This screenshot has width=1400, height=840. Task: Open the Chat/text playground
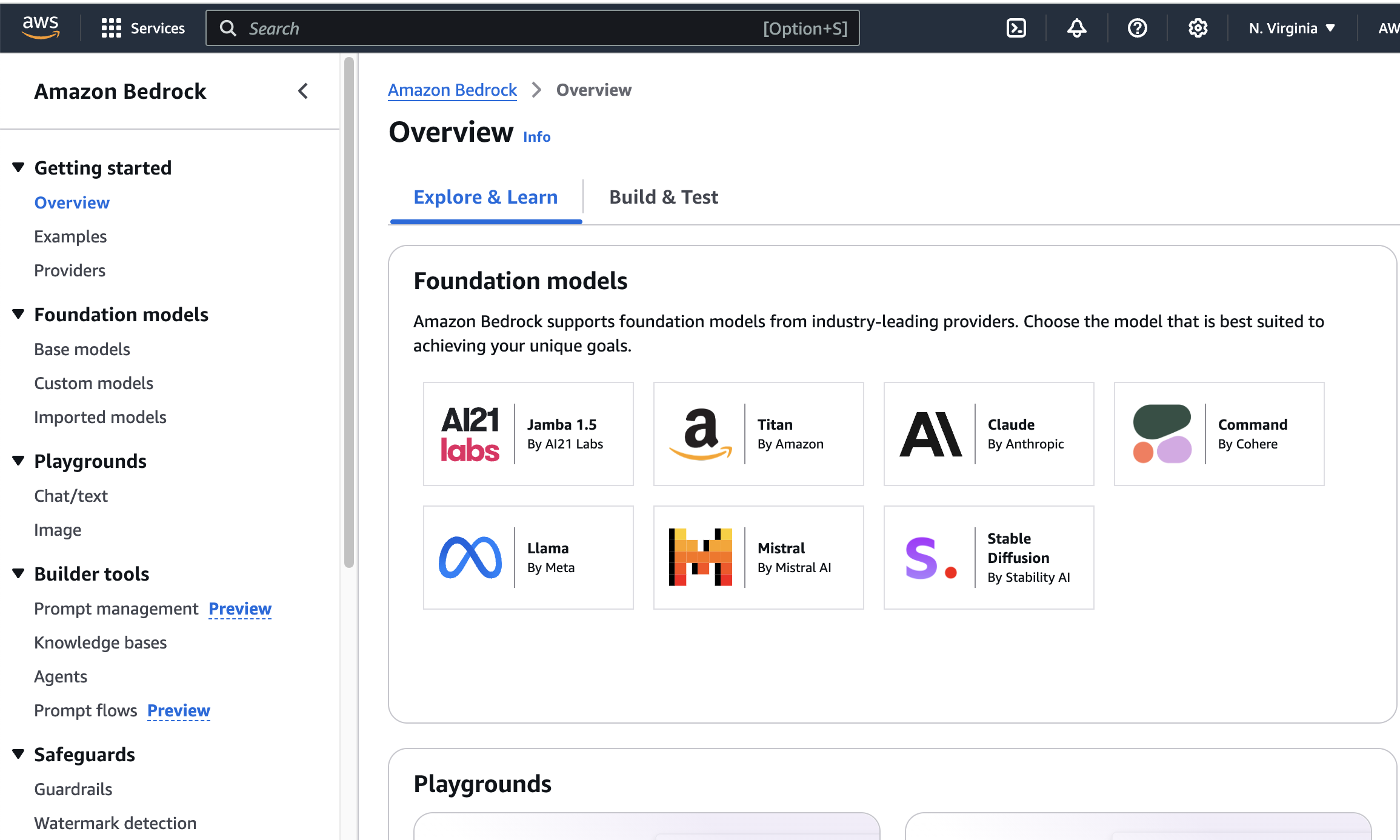point(71,496)
